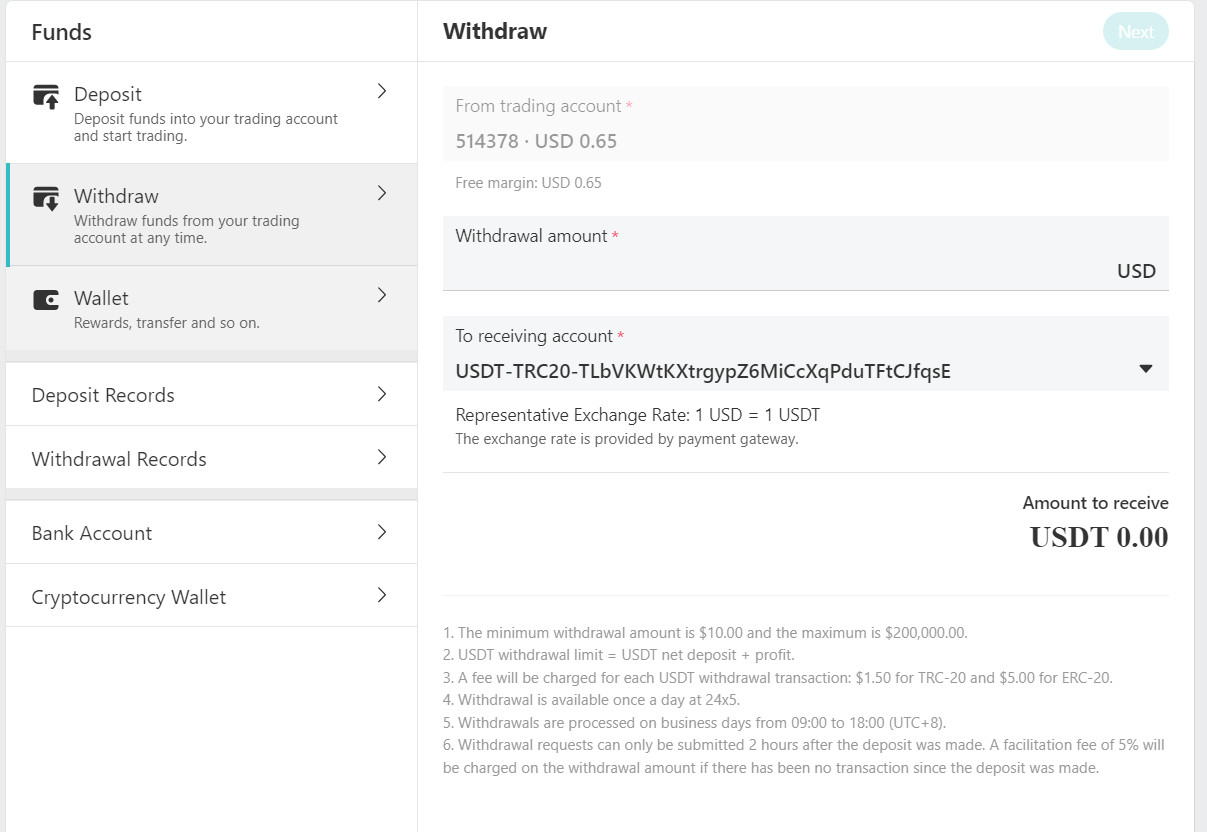Focus the Withdrawal amount input field
The image size is (1207, 832).
point(806,253)
